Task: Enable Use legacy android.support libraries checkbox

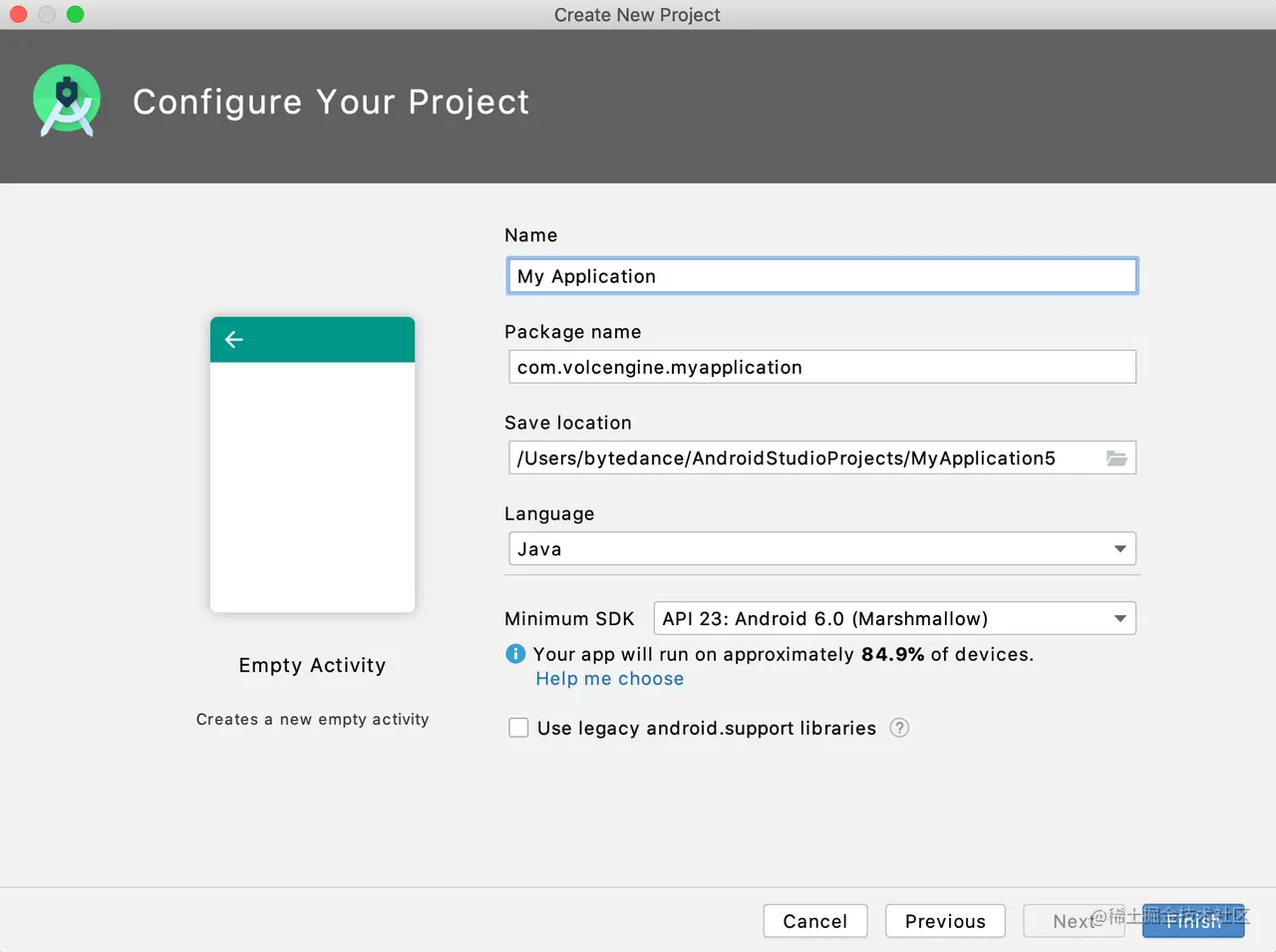Action: [x=518, y=728]
